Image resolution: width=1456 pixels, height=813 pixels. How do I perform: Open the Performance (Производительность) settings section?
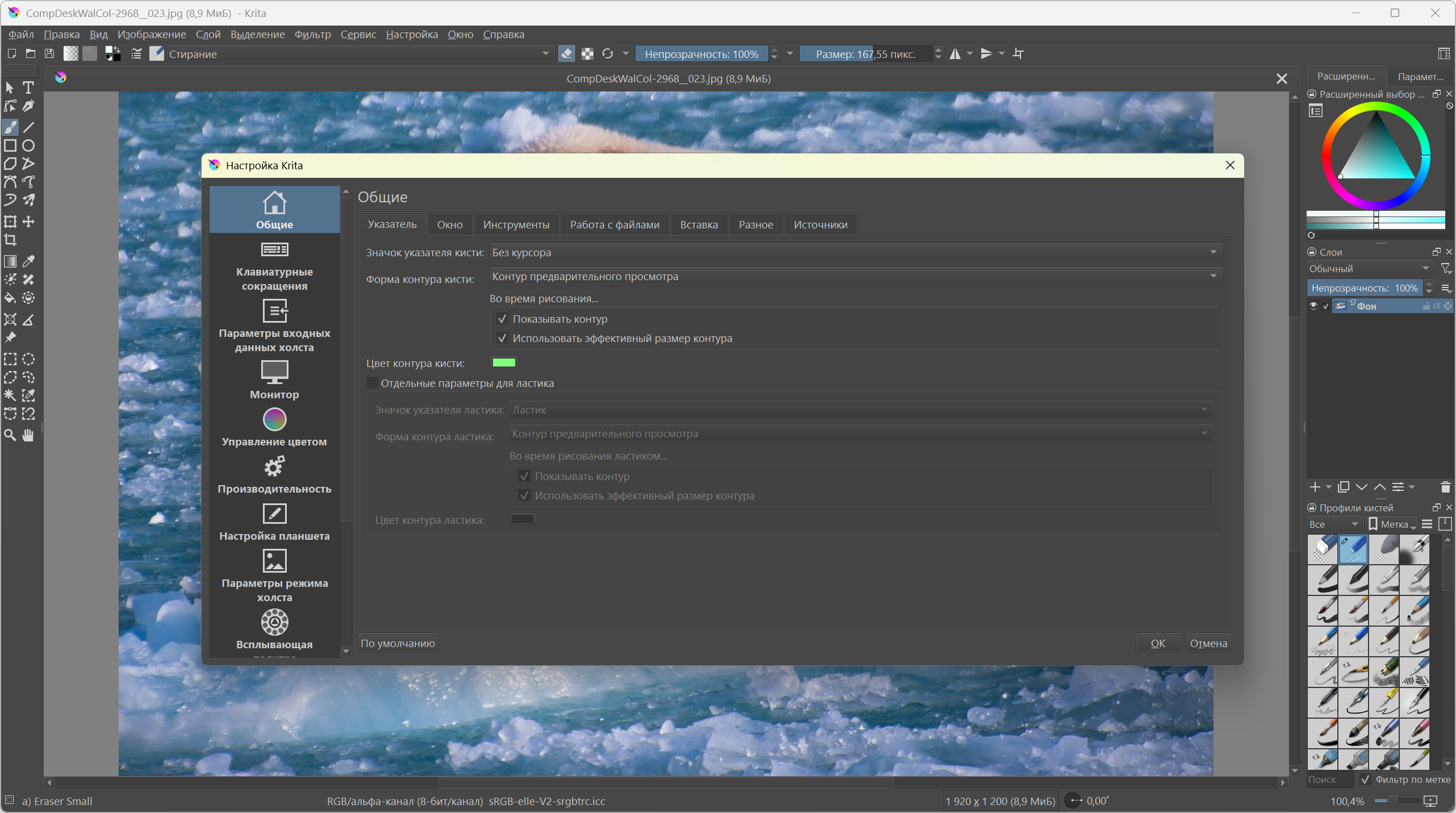coord(274,475)
